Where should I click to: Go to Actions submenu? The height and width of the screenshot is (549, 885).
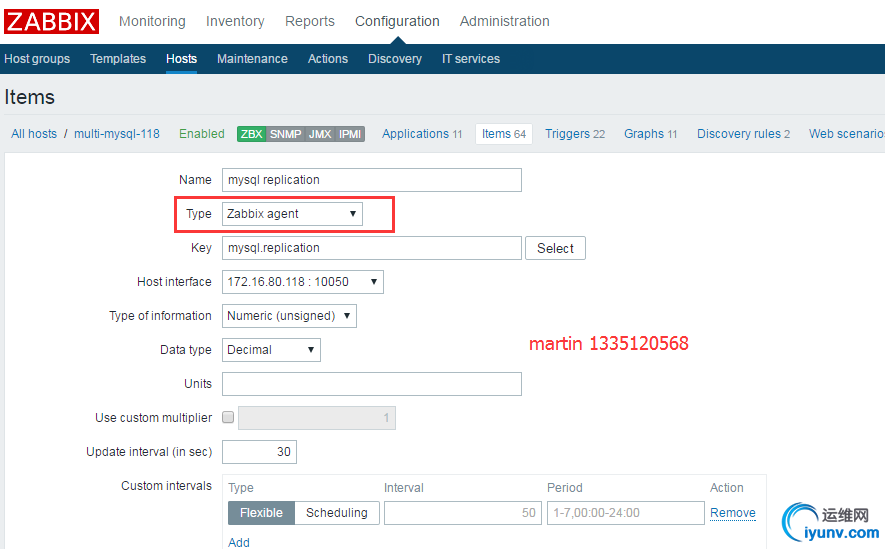coord(328,59)
